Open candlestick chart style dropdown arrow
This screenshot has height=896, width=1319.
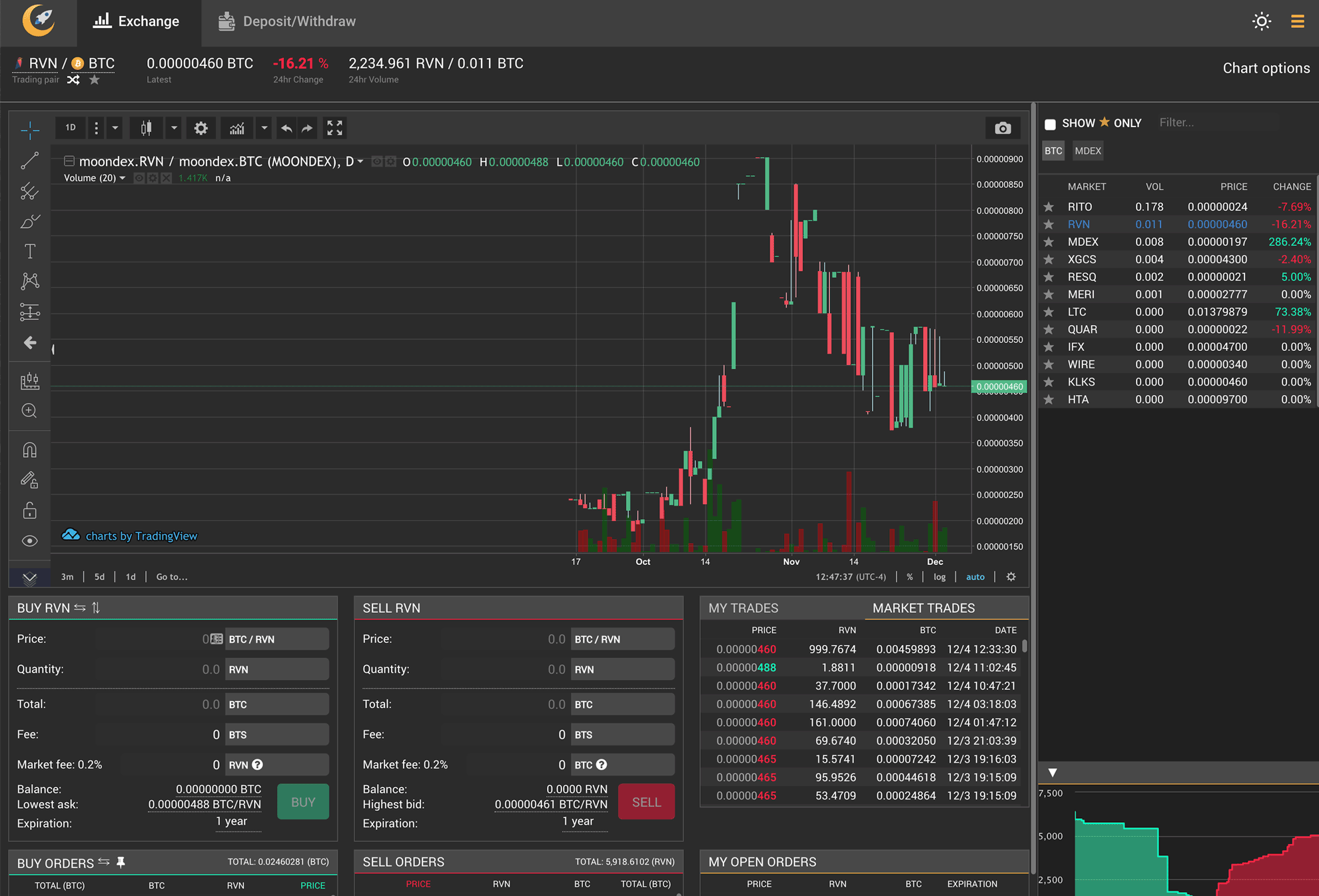[174, 128]
